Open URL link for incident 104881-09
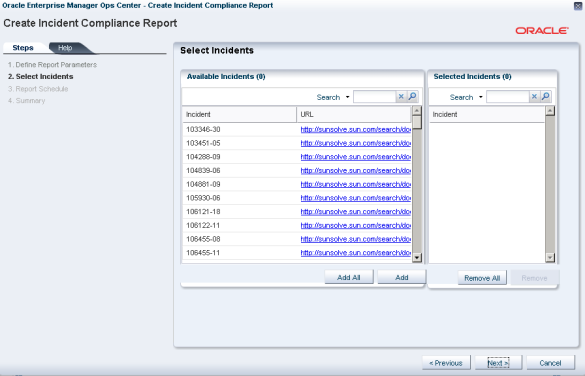 [x=356, y=184]
